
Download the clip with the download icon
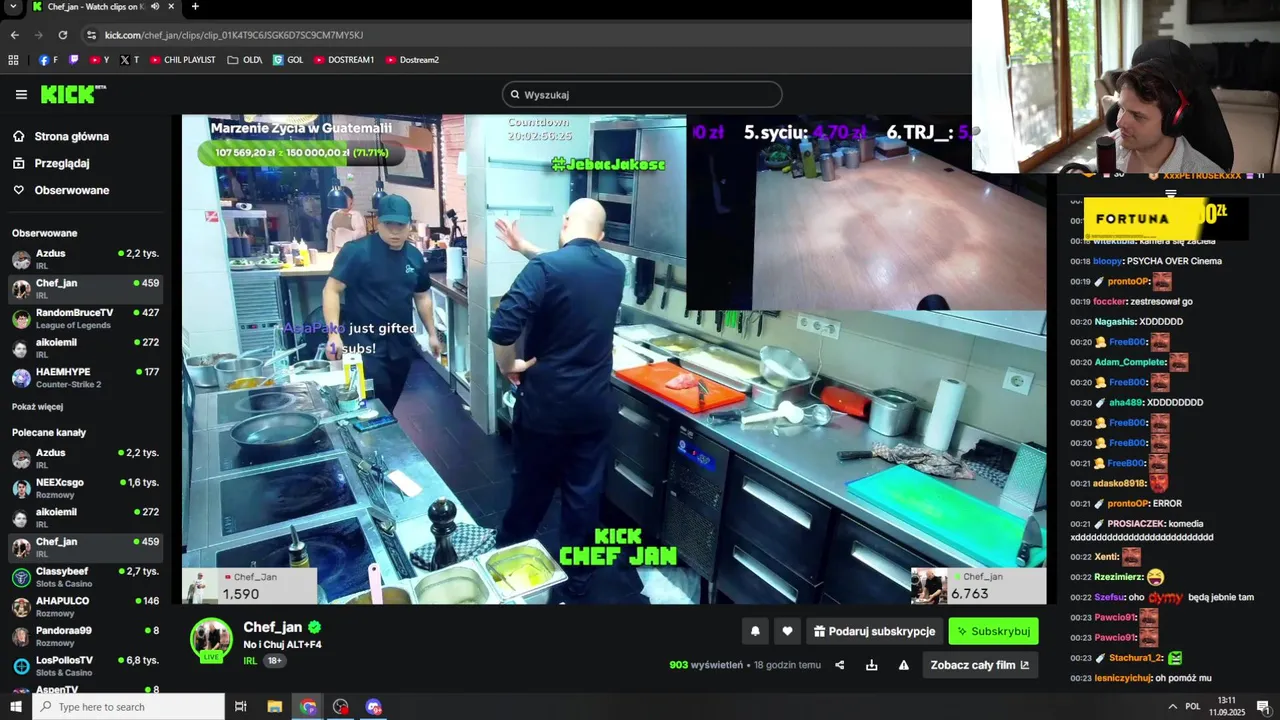pos(872,665)
